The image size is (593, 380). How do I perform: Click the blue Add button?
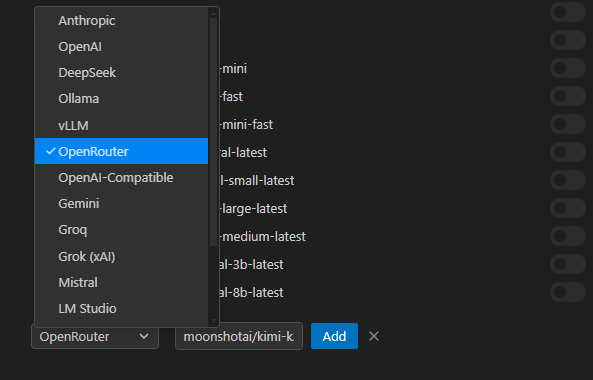334,336
